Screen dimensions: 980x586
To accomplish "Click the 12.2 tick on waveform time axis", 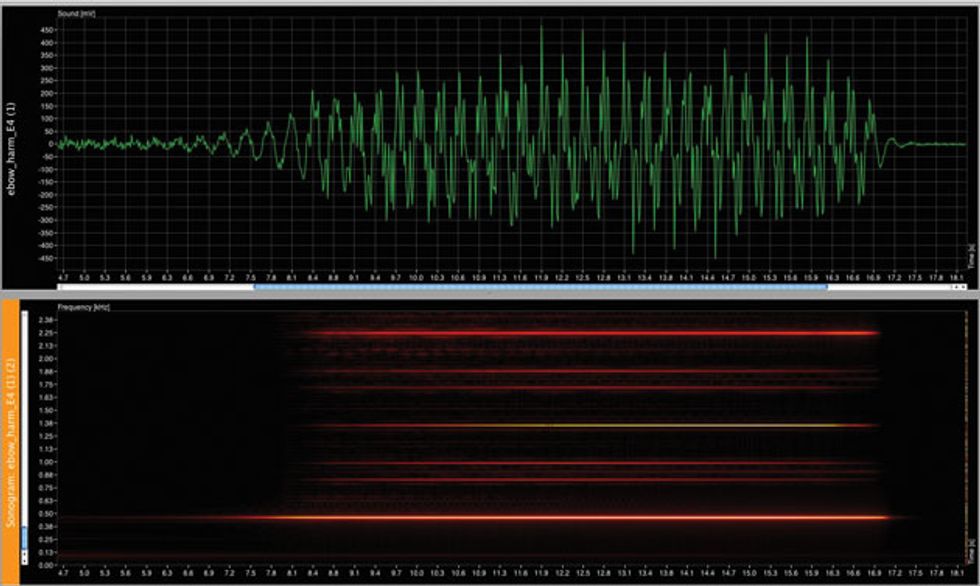I will point(561,276).
